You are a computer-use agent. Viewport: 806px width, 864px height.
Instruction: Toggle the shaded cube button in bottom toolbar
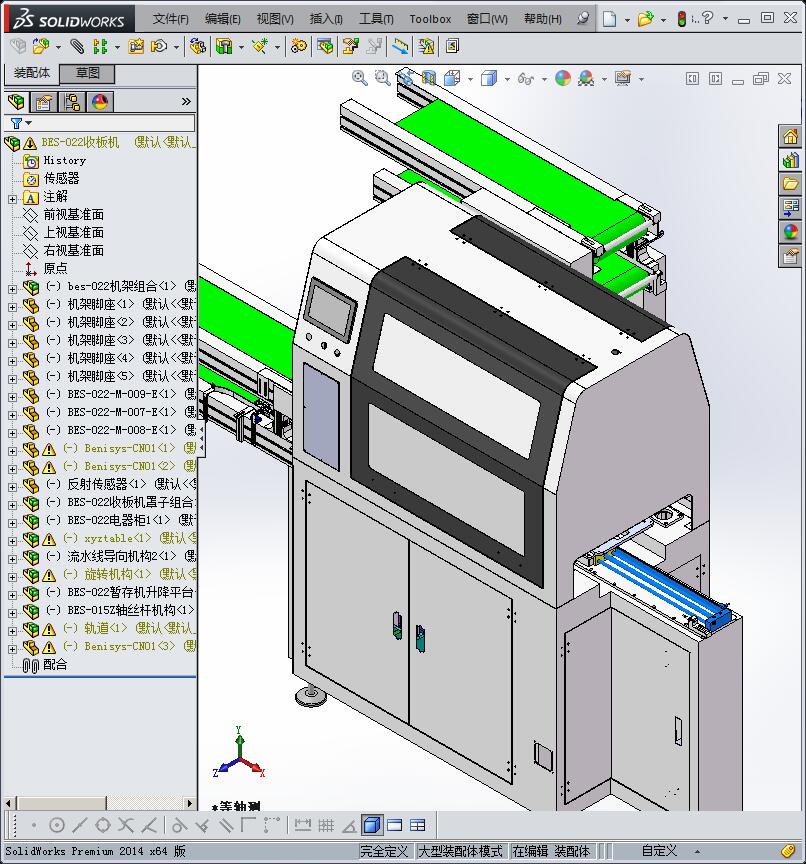[372, 825]
